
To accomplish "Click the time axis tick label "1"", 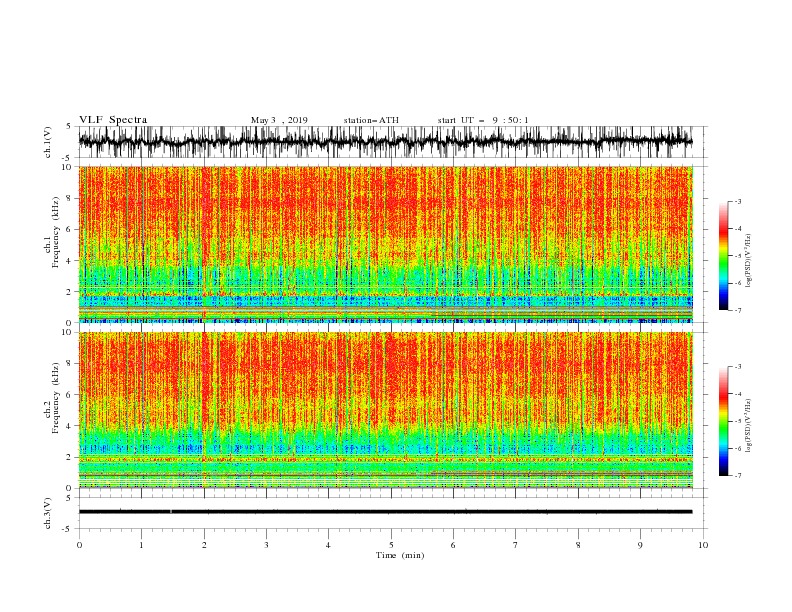I will [141, 545].
